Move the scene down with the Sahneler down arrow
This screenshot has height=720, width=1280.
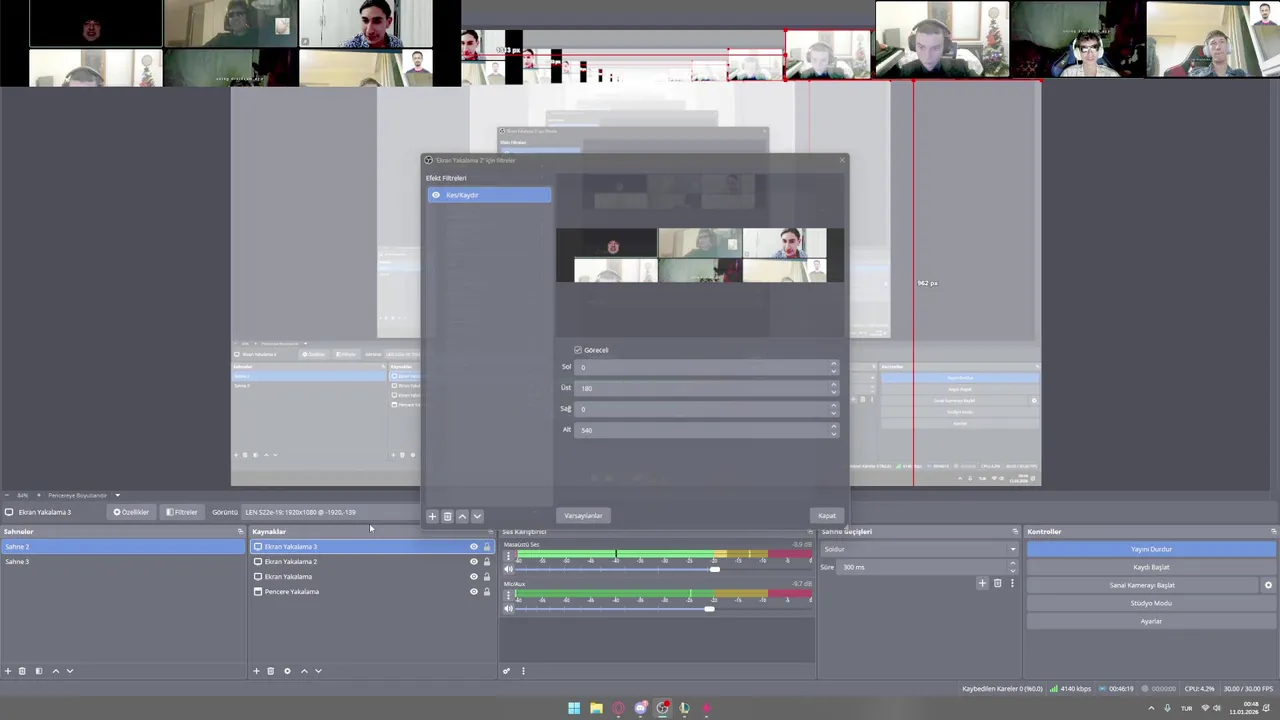tap(69, 671)
